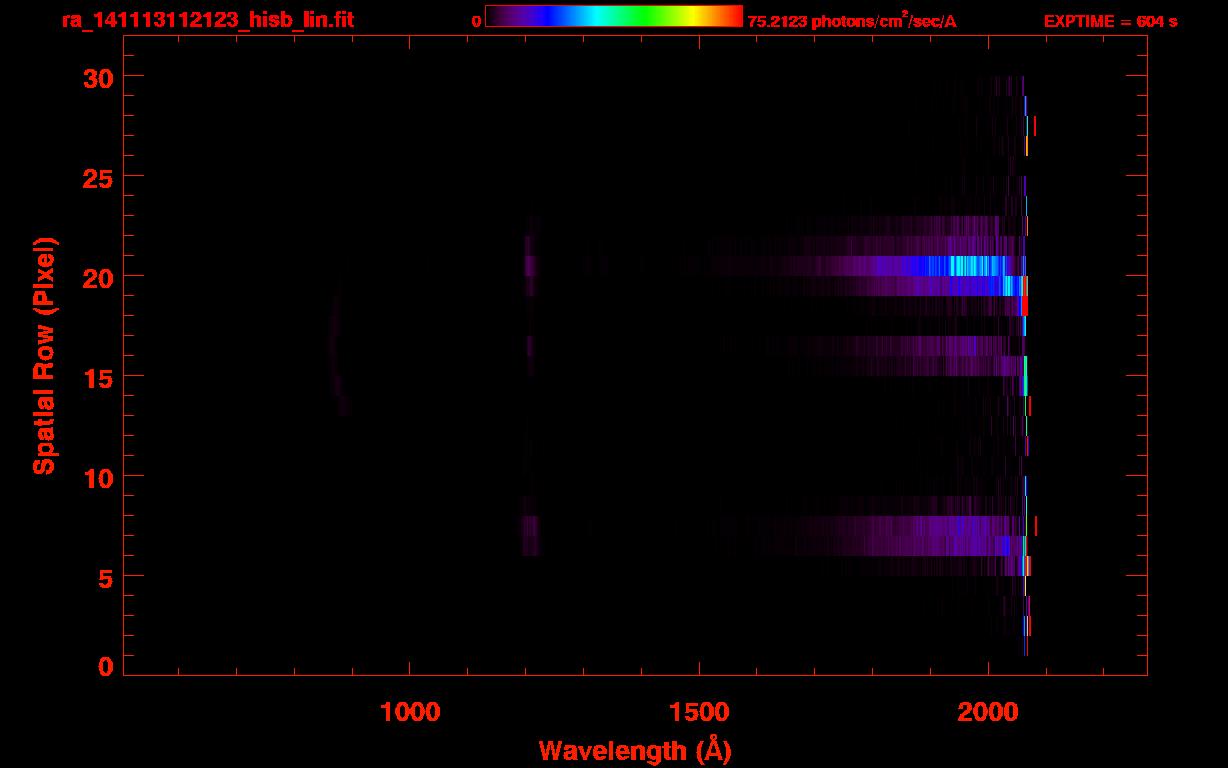Click the EXPTIME = 604 s text
The image size is (1228, 768).
(x=1110, y=22)
